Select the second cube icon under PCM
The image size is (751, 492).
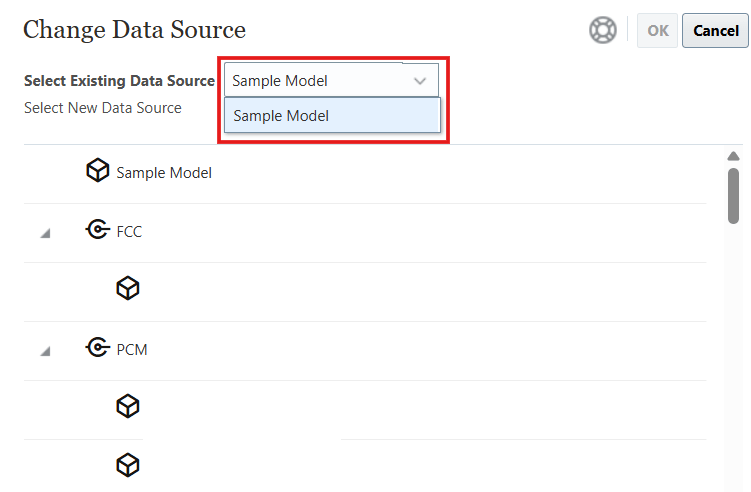coord(127,465)
